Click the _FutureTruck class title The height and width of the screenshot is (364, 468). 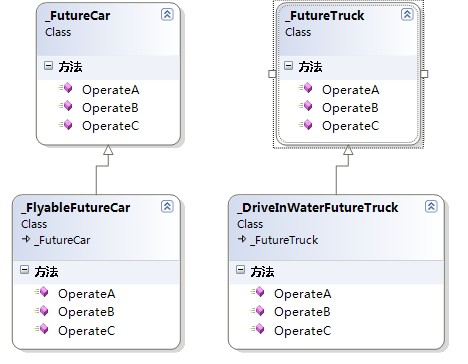click(x=325, y=16)
